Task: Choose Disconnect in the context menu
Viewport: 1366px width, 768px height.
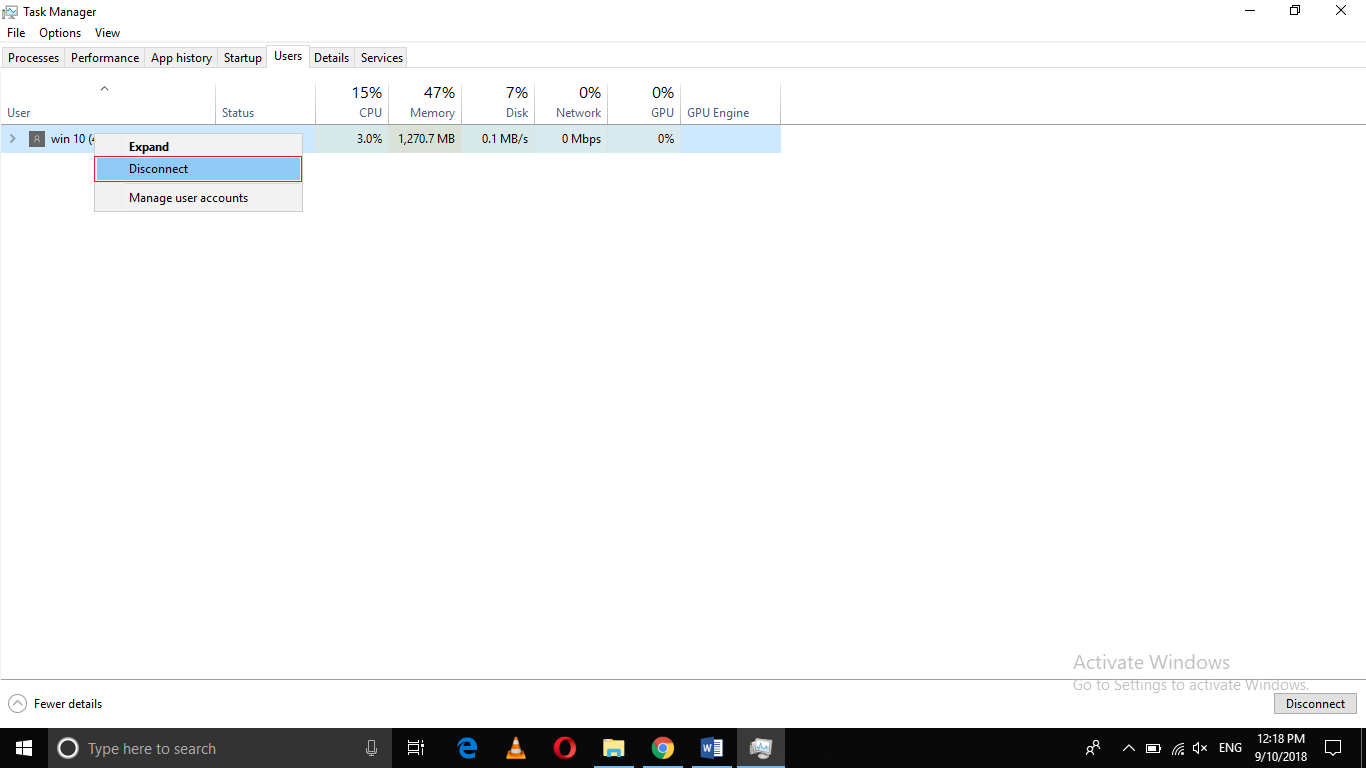Action: coord(158,168)
